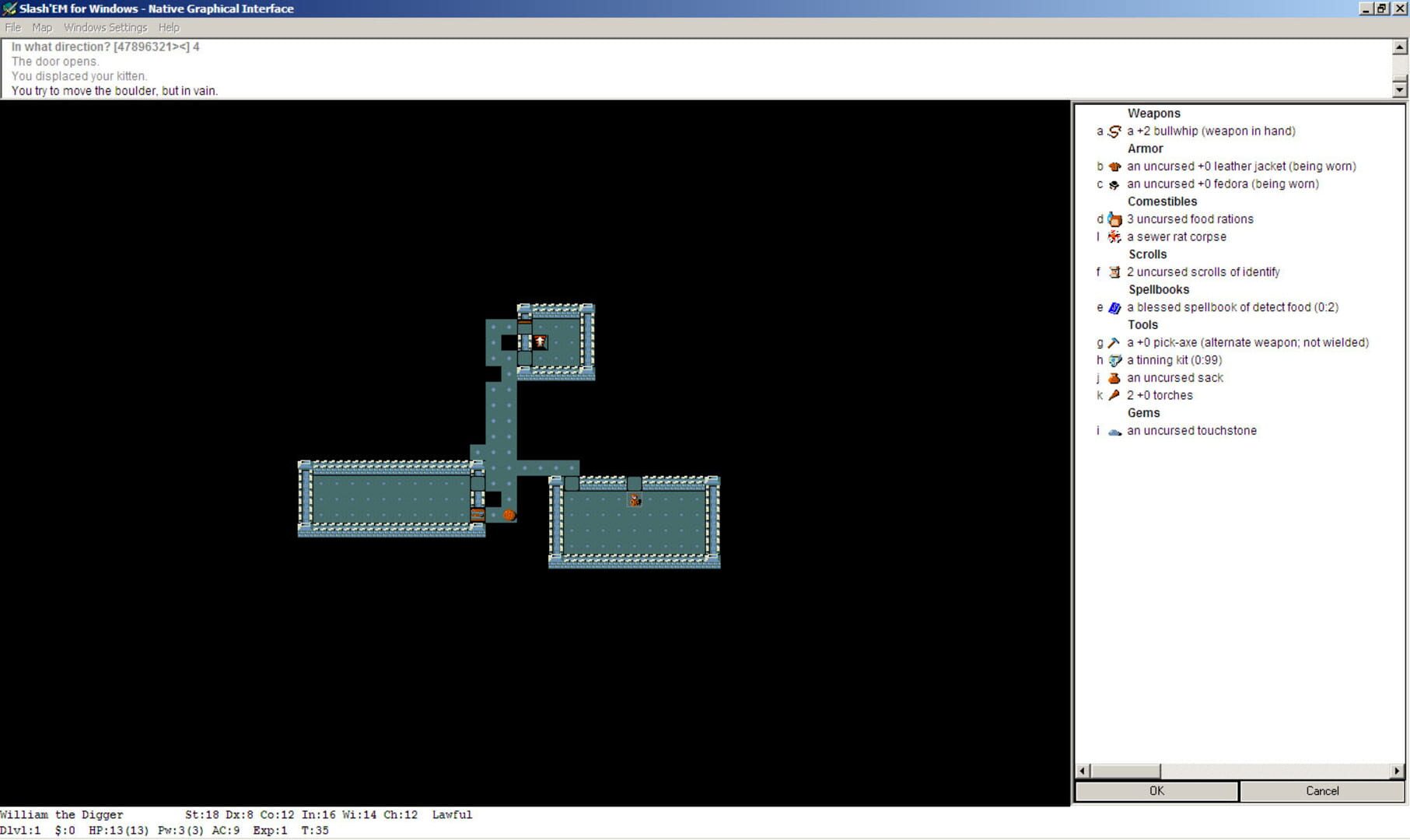Image resolution: width=1410 pixels, height=840 pixels.
Task: Pick the food rations icon
Action: click(x=1114, y=219)
